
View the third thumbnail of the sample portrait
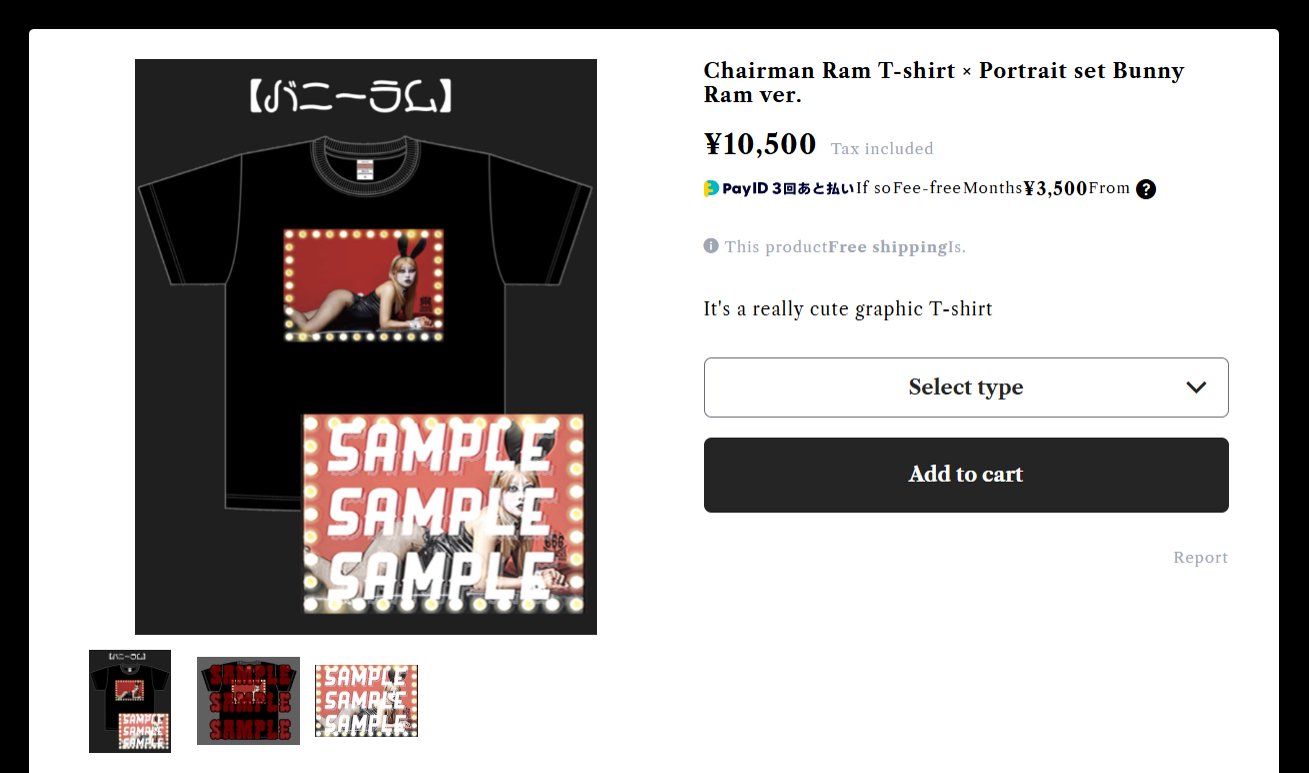[366, 701]
